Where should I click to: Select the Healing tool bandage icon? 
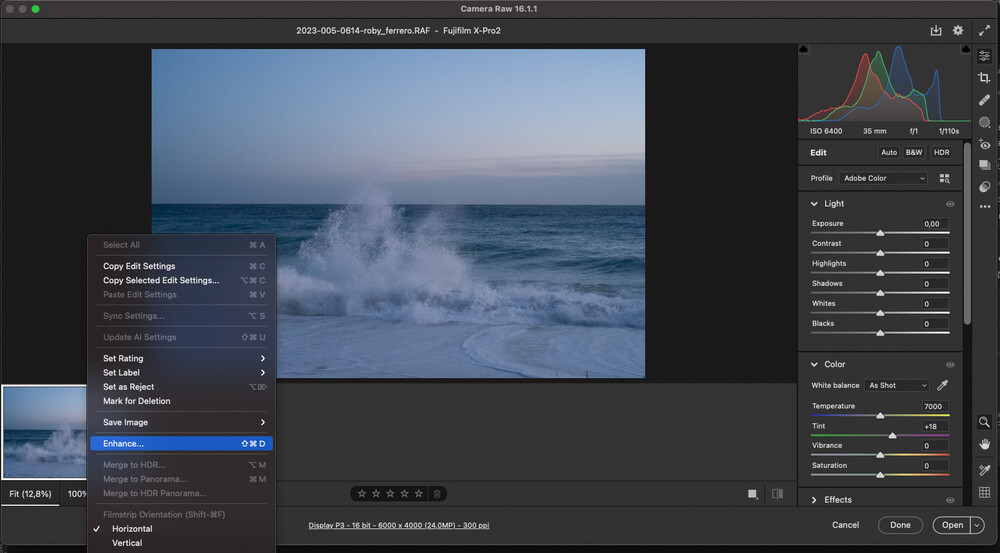pos(985,100)
